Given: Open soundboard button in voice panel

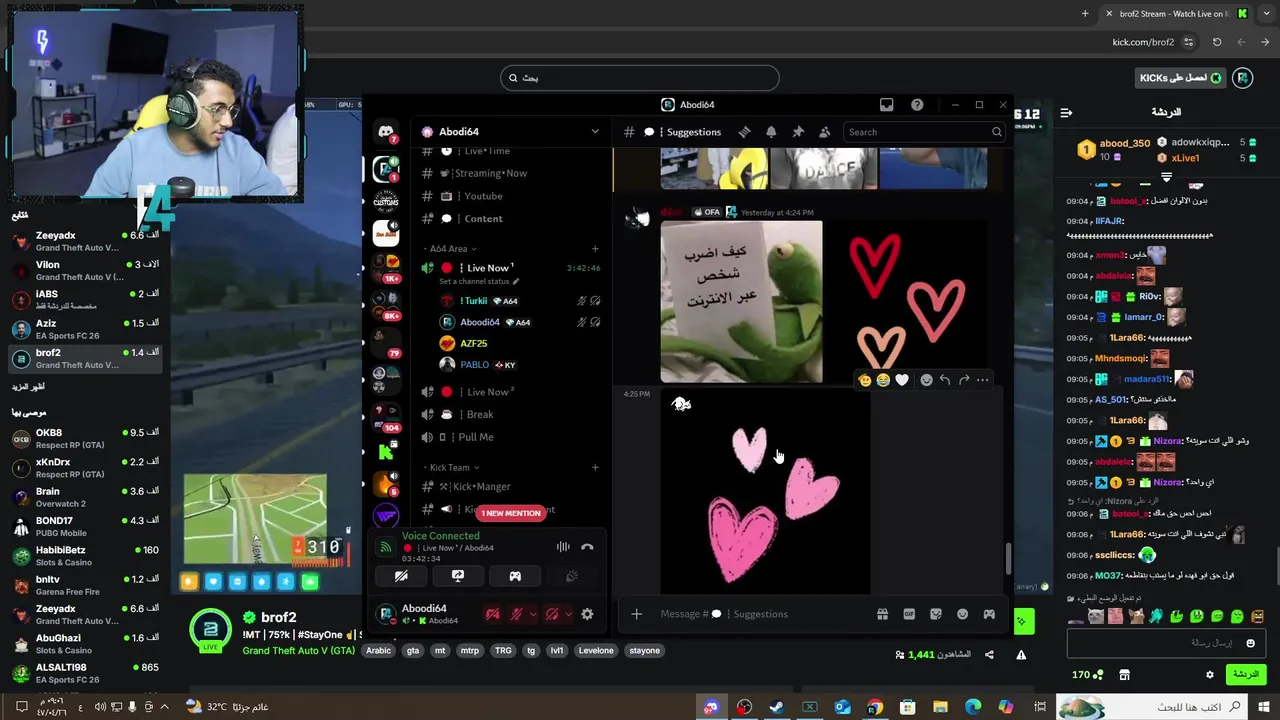Looking at the screenshot, I should [572, 576].
